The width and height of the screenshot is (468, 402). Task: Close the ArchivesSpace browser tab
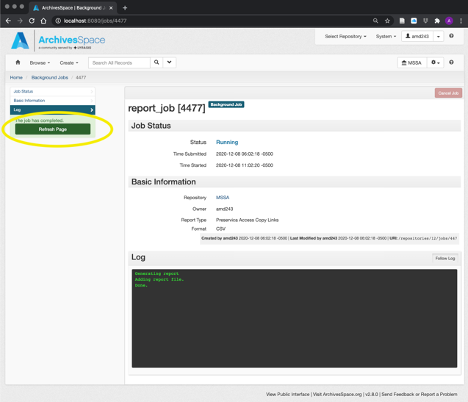[111, 8]
